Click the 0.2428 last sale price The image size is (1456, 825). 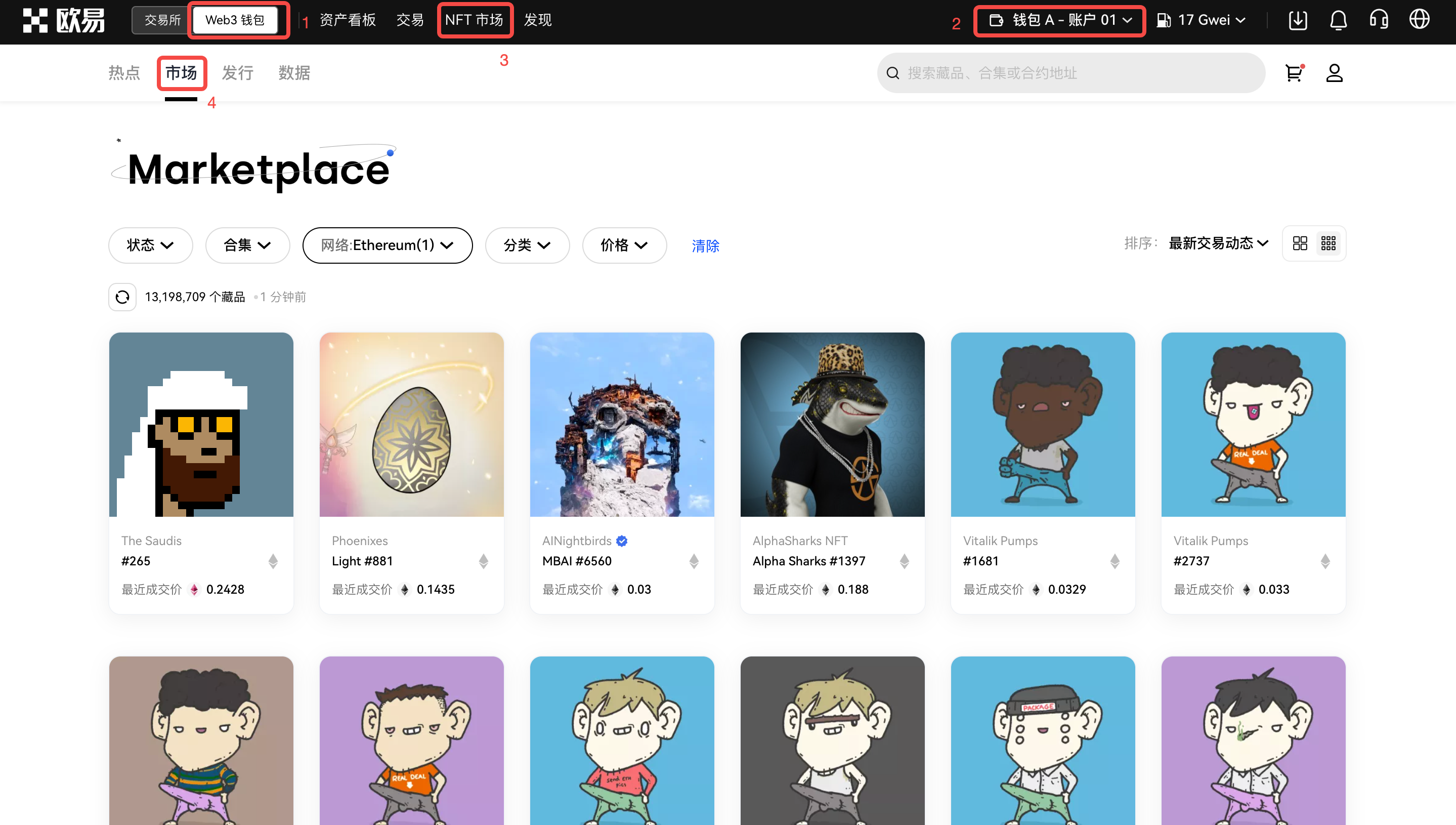pos(225,589)
